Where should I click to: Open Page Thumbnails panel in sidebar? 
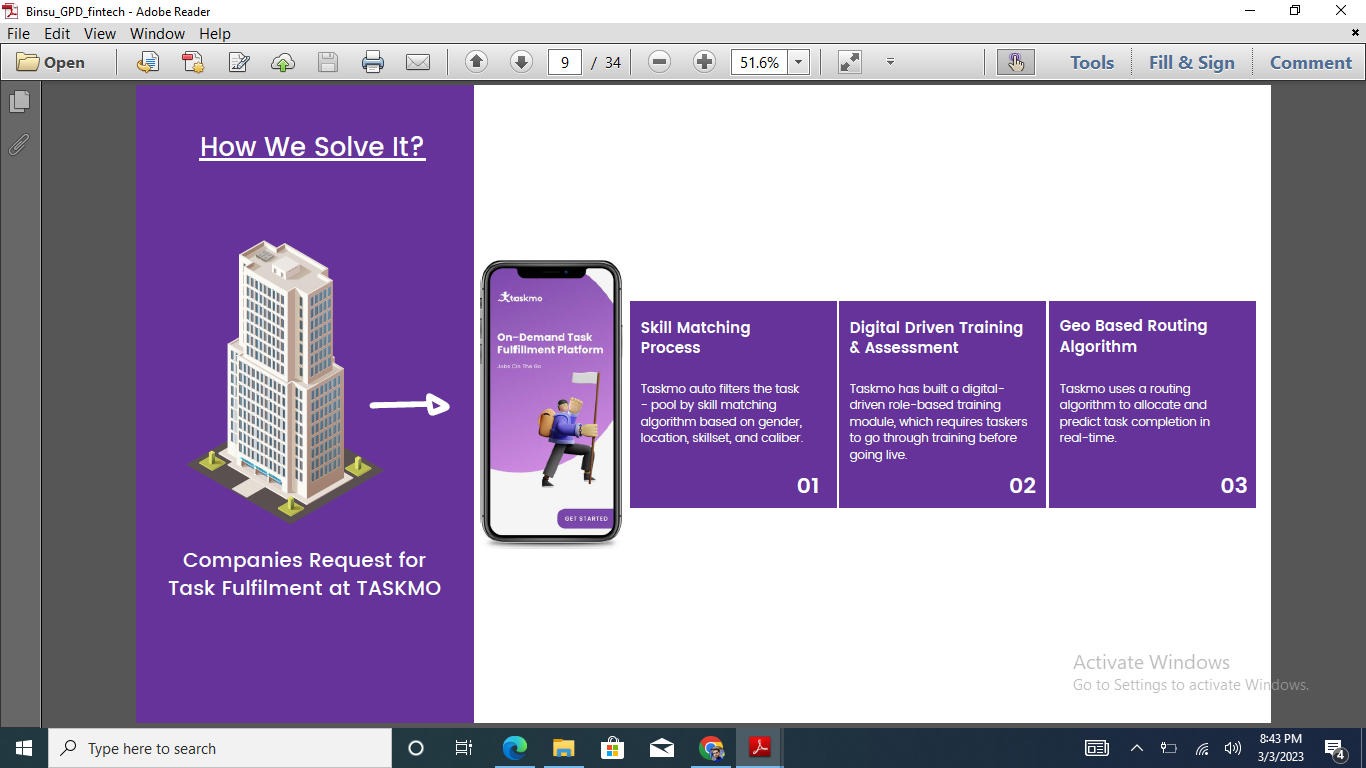(x=19, y=102)
